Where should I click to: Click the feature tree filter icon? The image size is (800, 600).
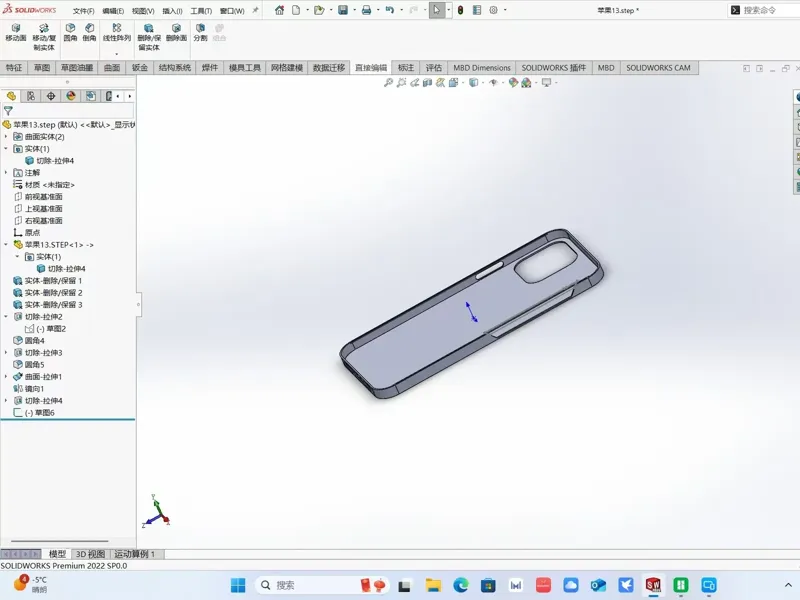(8, 111)
